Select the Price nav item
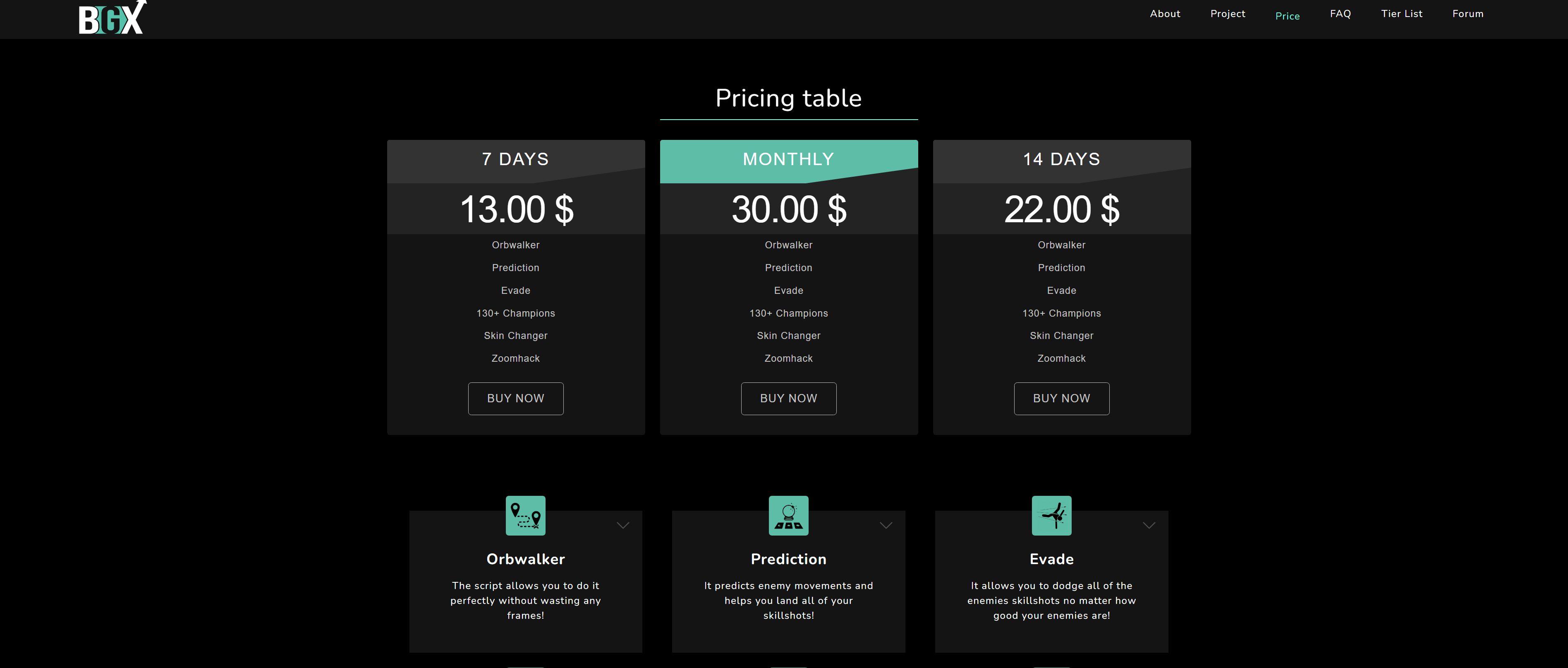The width and height of the screenshot is (1568, 668). [x=1287, y=17]
